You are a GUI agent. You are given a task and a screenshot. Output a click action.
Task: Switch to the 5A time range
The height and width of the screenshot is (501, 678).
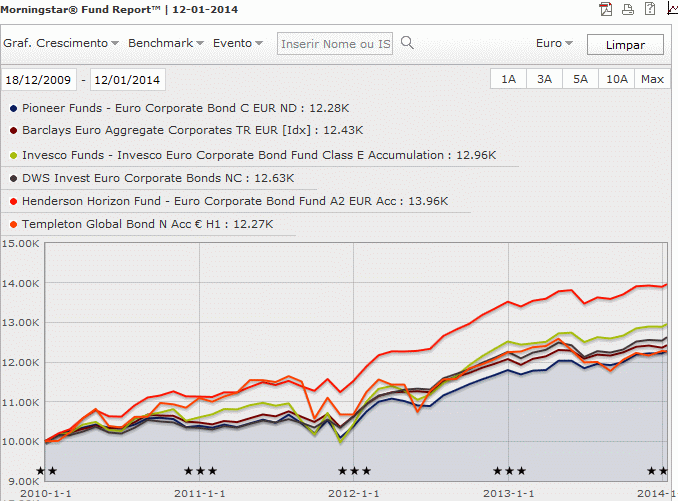[x=580, y=79]
